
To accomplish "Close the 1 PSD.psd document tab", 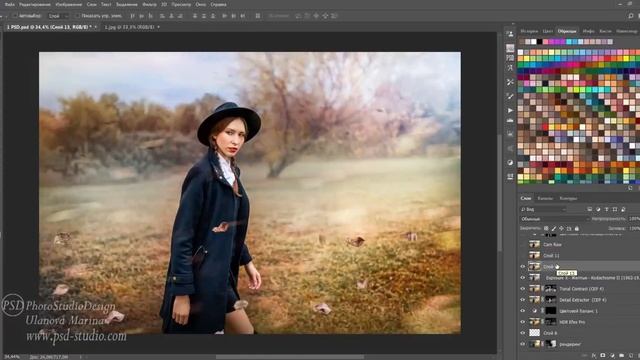I will point(96,27).
